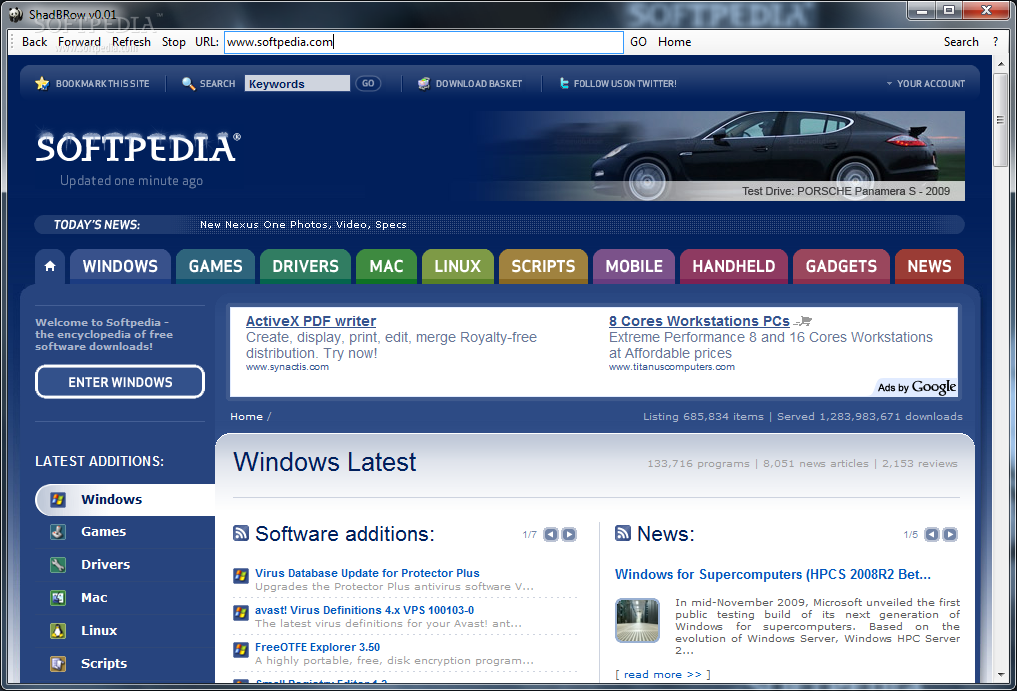Open FreeOTFE Explorer 3.50 link
The image size is (1017, 691).
pyautogui.click(x=317, y=647)
